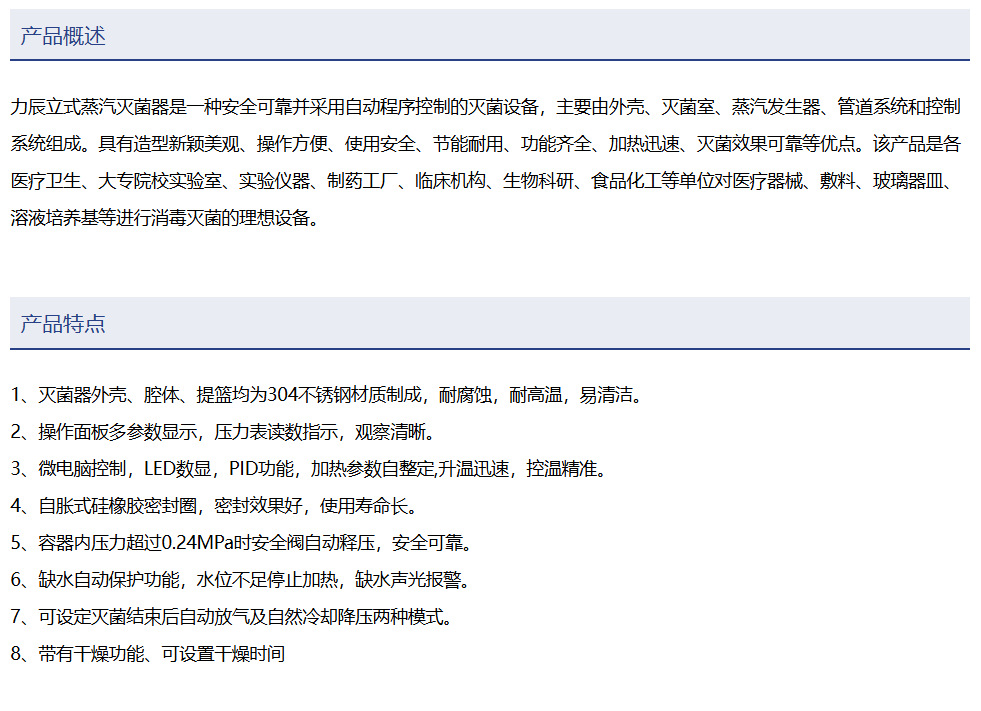Select feature 8 about 干燥功能
Screen dimensions: 981x711
[148, 653]
